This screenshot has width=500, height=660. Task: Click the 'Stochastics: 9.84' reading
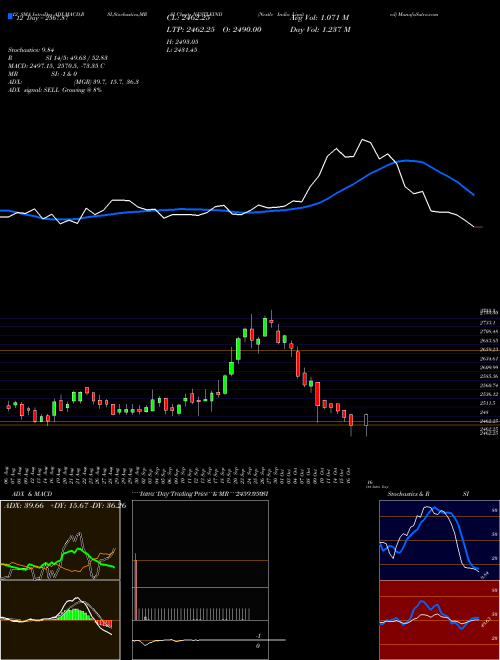[x=32, y=50]
